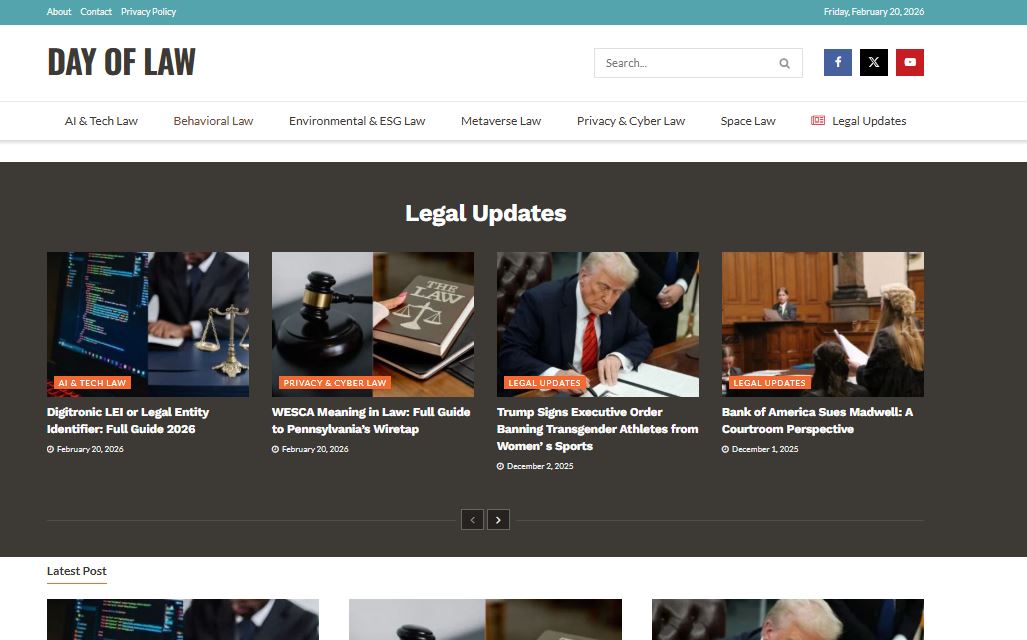The height and width of the screenshot is (640, 1027).
Task: Open the Facebook social icon
Action: (837, 62)
